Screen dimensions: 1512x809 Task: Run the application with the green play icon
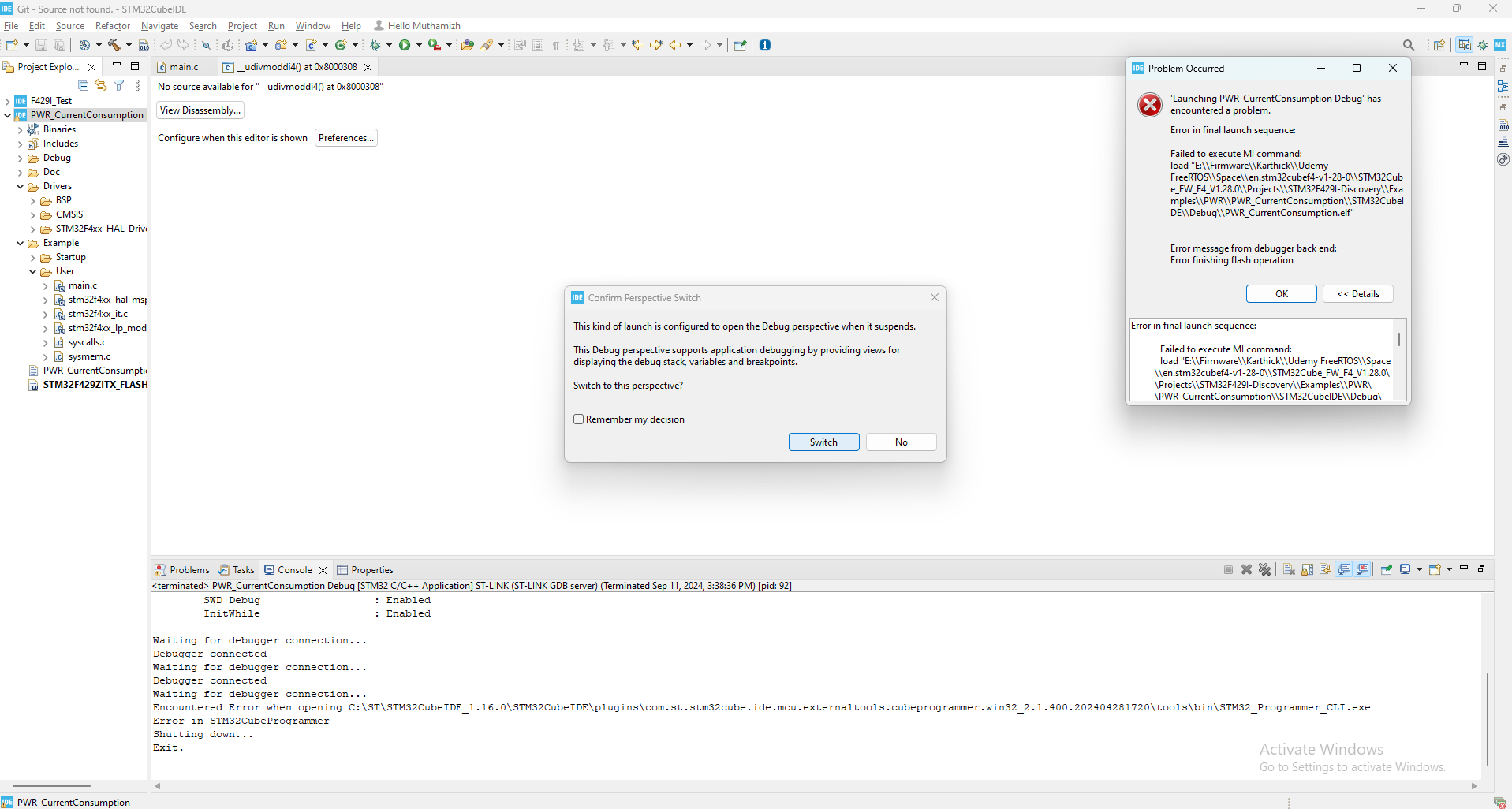click(405, 45)
